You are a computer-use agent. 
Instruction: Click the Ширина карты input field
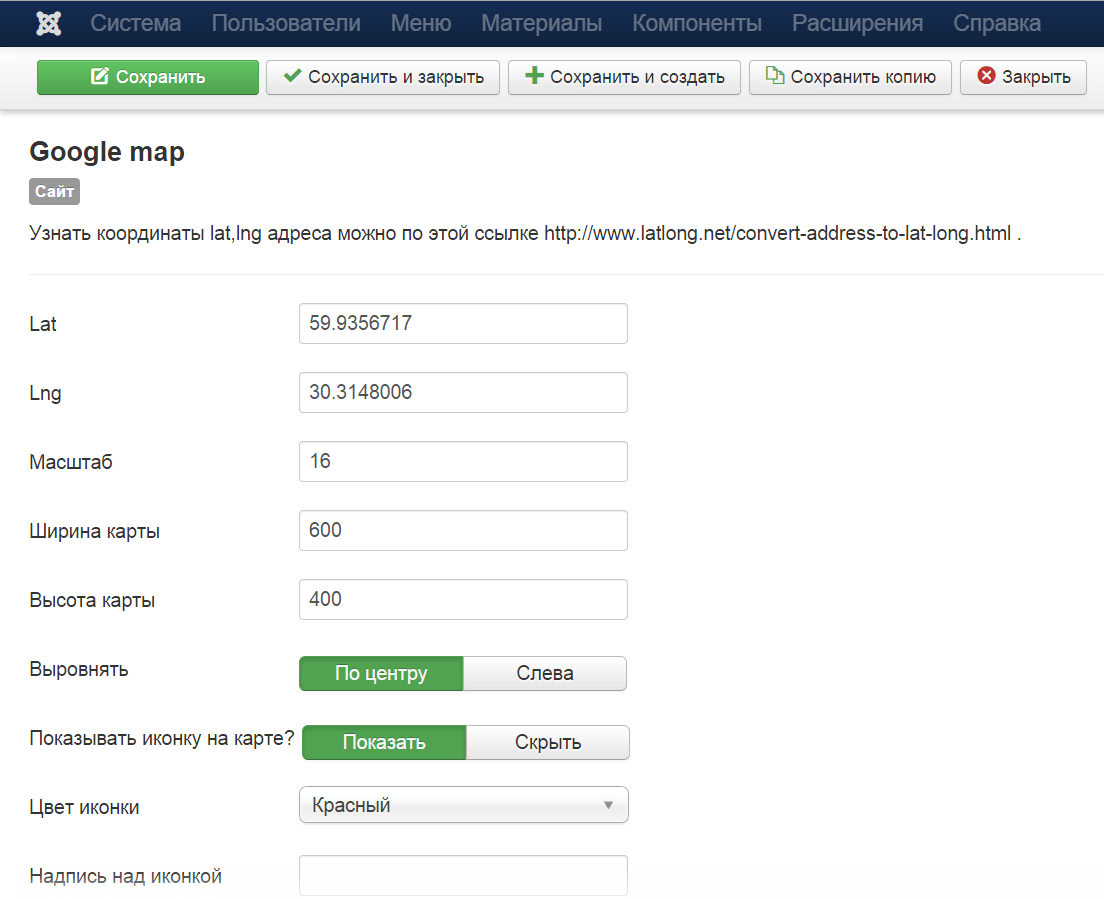coord(463,531)
